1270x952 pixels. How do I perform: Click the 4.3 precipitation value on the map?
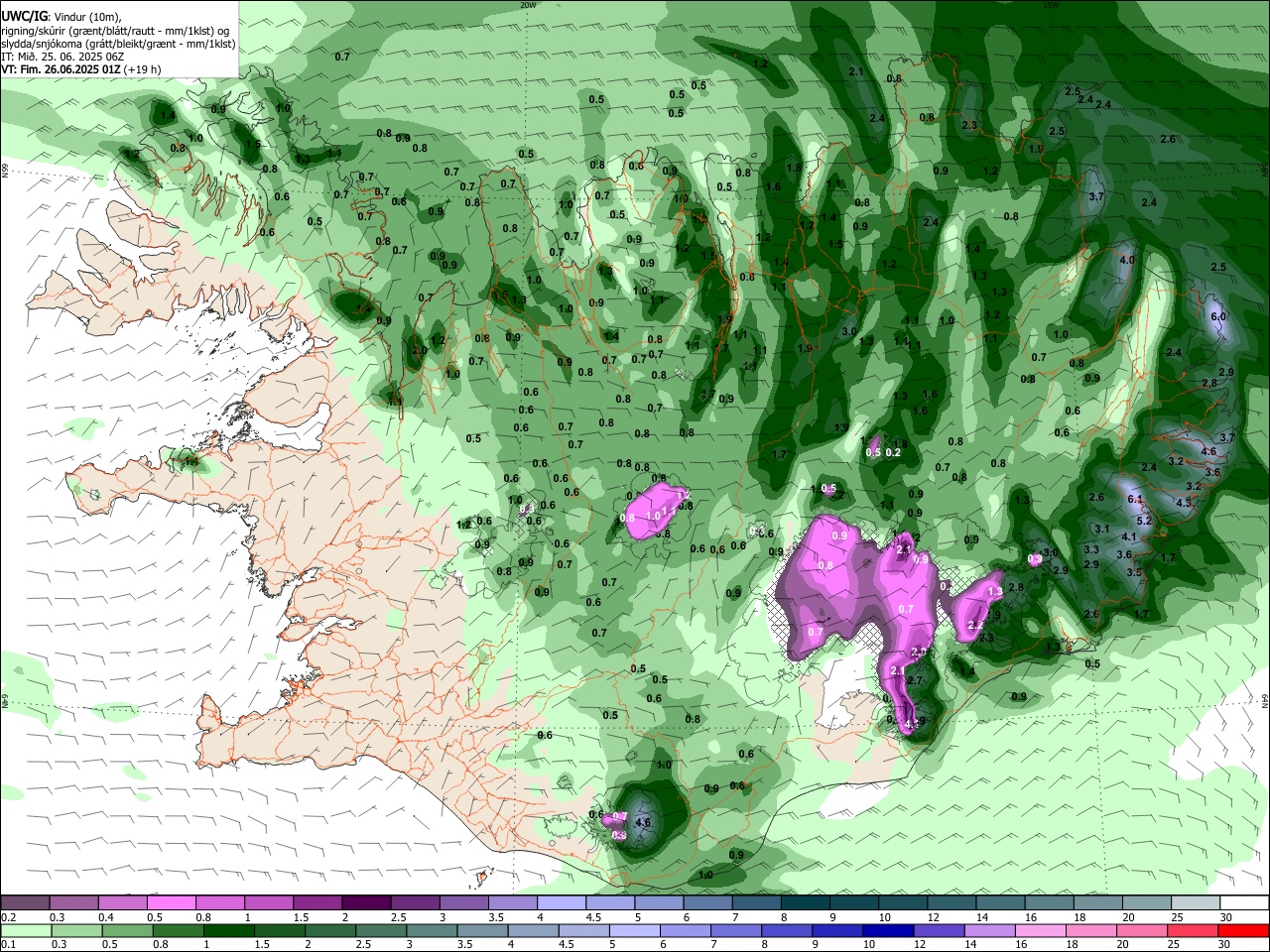pos(1183,503)
